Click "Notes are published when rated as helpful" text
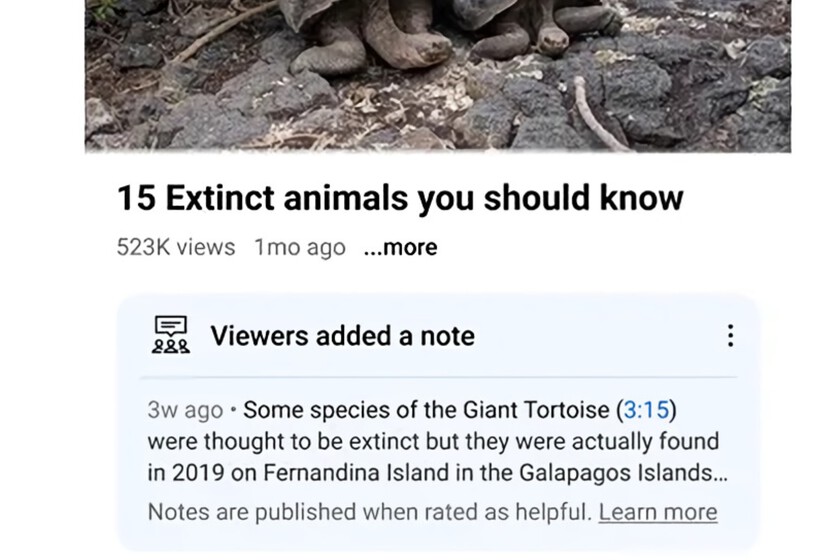This screenshot has height=560, width=840. click(x=368, y=512)
